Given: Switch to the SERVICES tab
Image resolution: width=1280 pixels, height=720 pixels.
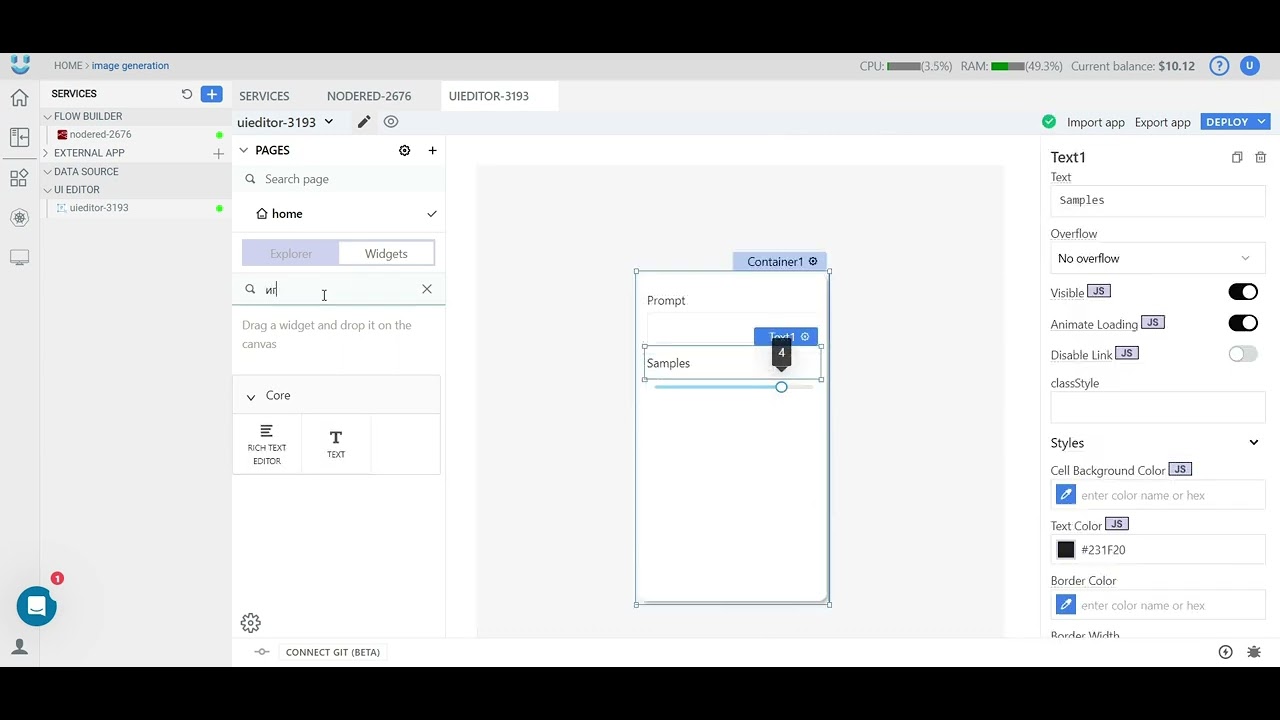Looking at the screenshot, I should pyautogui.click(x=264, y=96).
